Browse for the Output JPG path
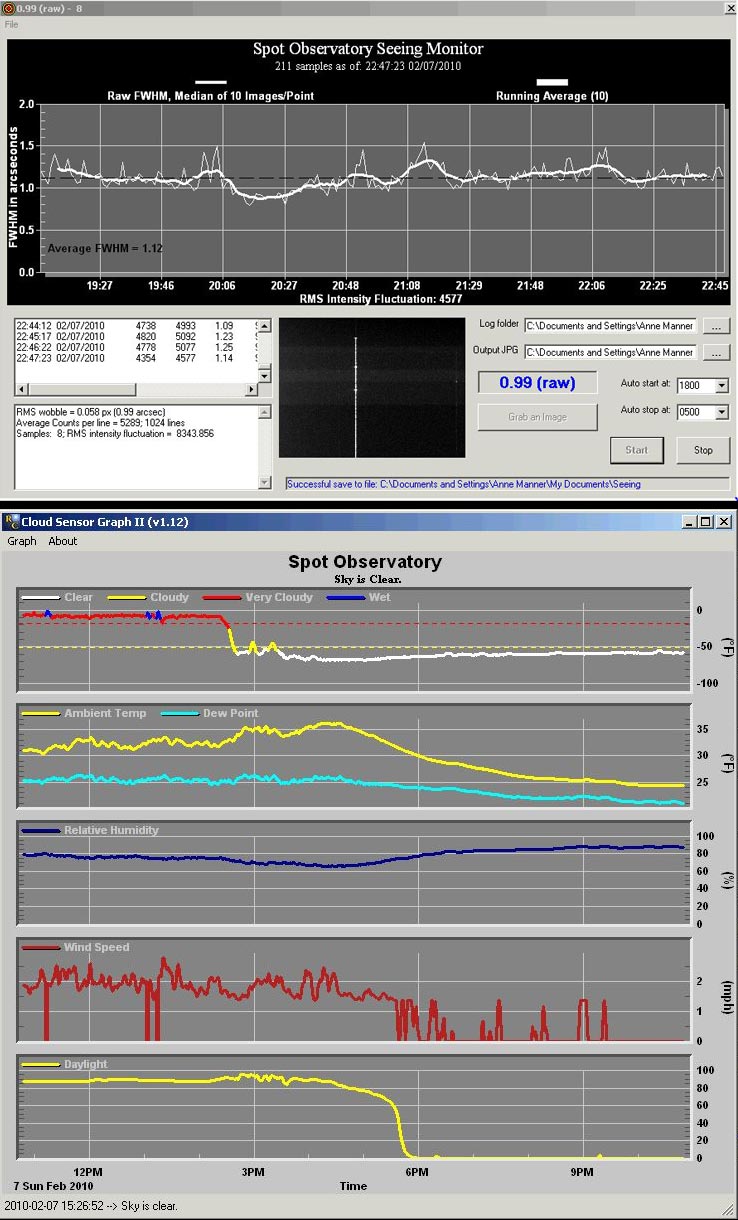The height and width of the screenshot is (1220, 738). coord(716,352)
